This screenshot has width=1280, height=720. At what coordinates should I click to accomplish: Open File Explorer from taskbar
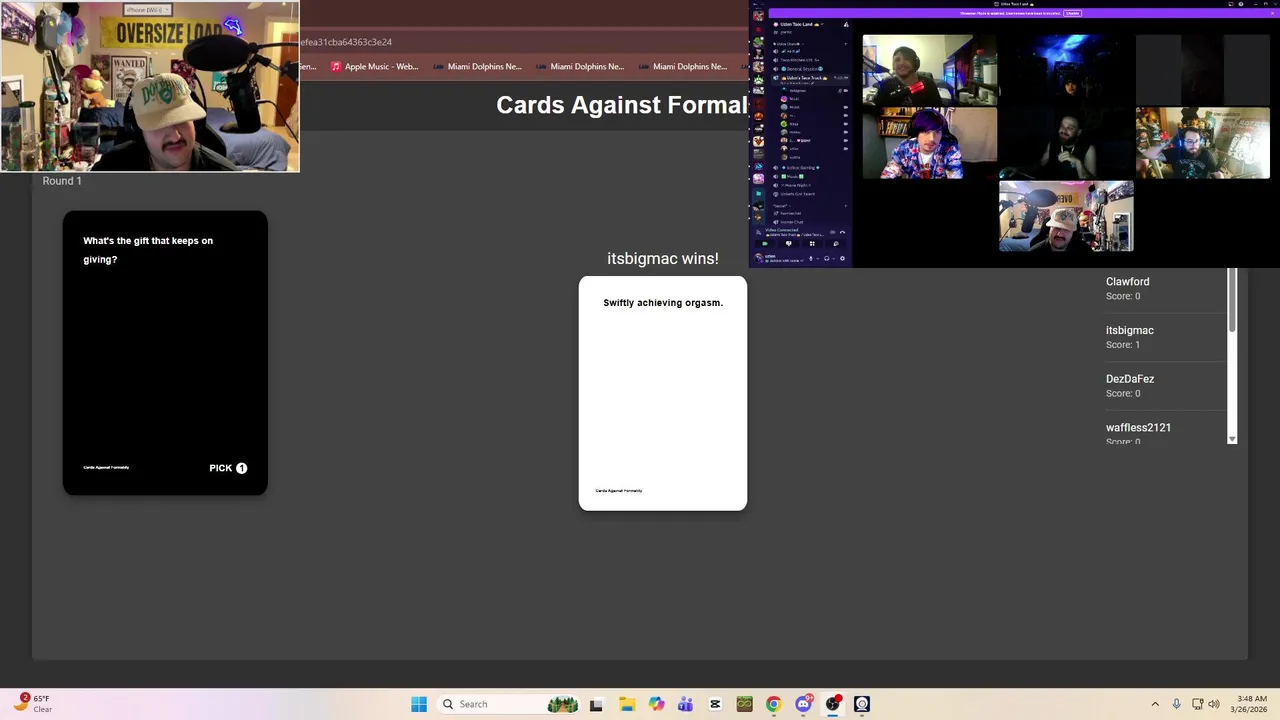pyautogui.click(x=626, y=704)
